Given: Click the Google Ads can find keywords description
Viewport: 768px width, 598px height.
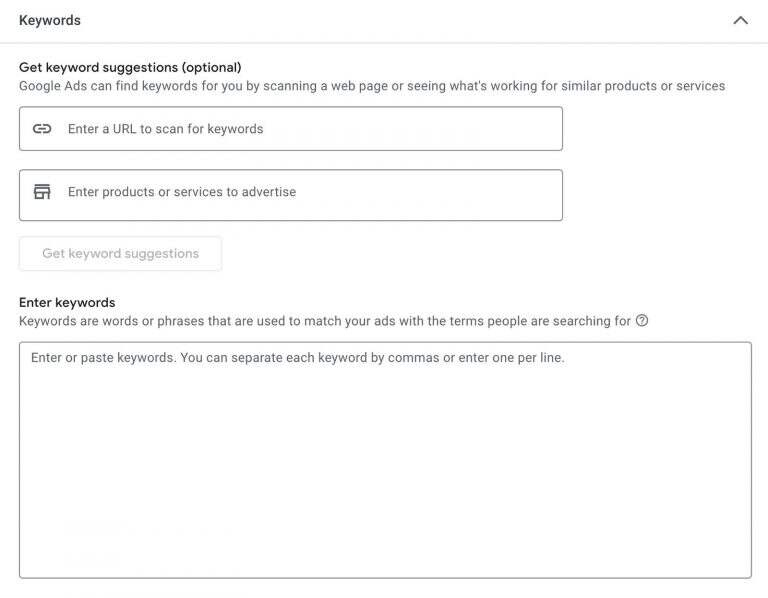Looking at the screenshot, I should coord(372,86).
